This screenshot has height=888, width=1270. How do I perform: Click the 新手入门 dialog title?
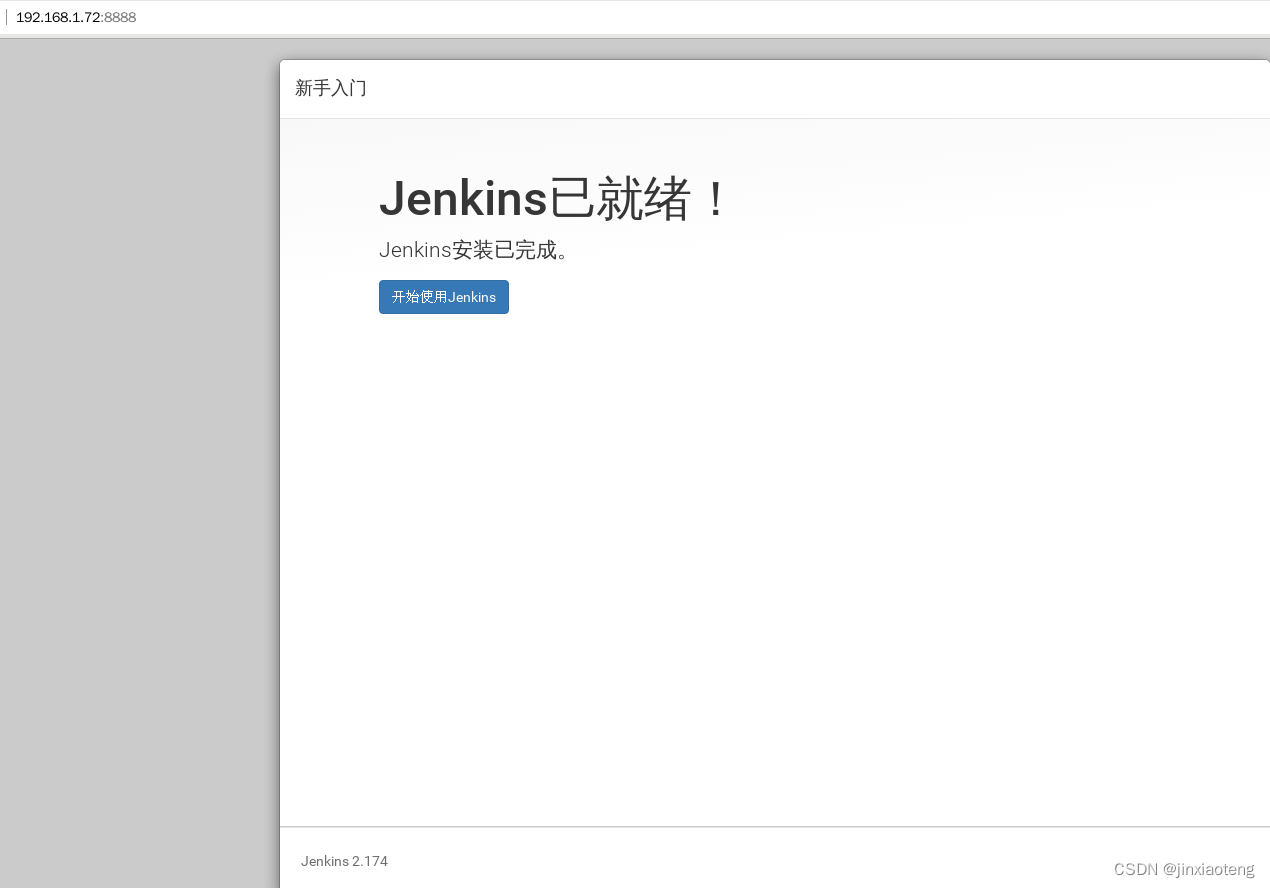click(331, 88)
